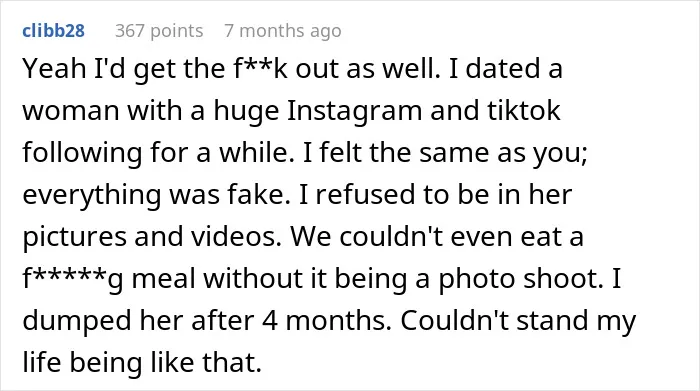
Task: Click the word meal in the comment
Action: tap(163, 278)
